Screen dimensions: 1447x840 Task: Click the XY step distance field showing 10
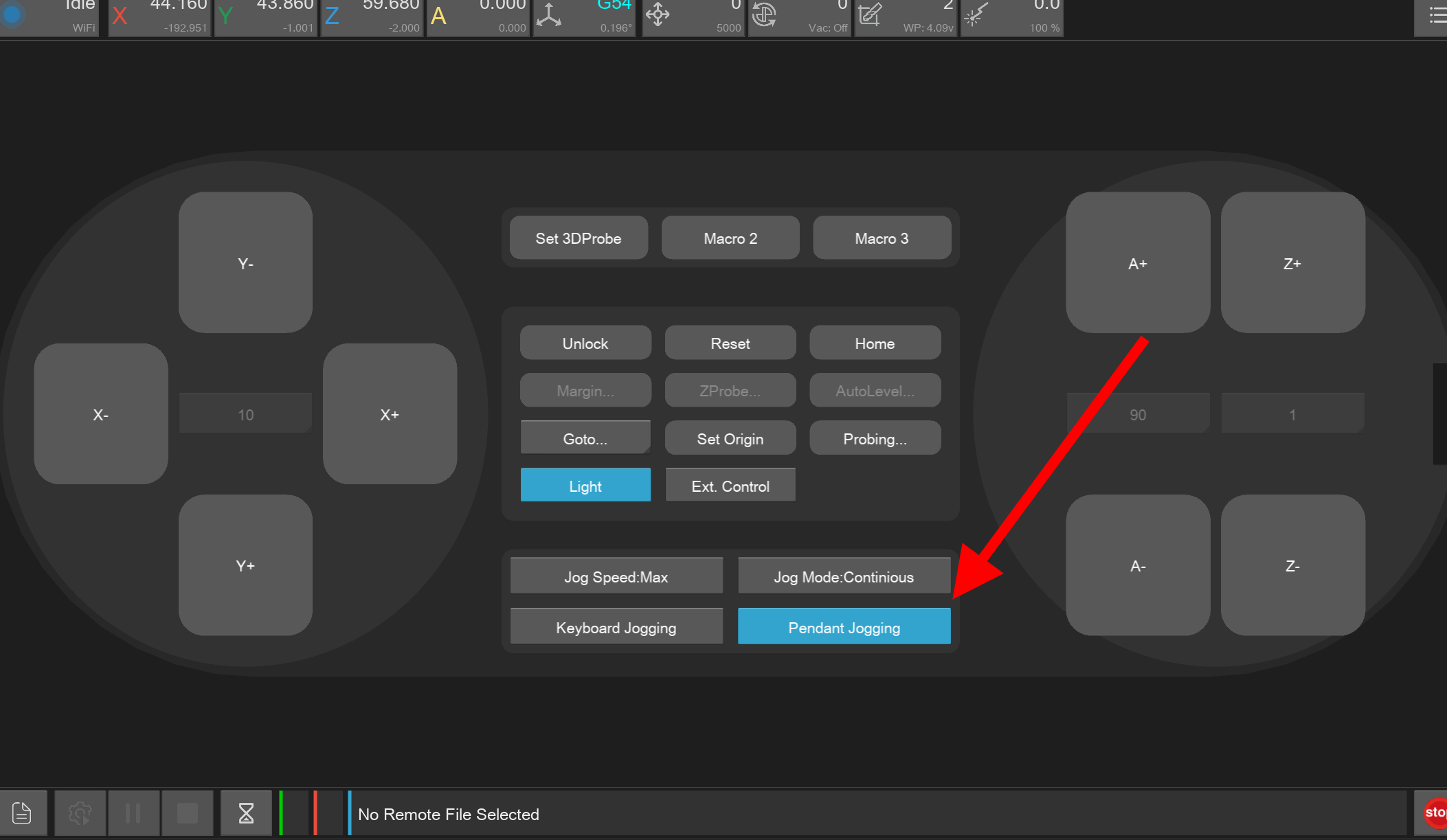click(x=245, y=414)
